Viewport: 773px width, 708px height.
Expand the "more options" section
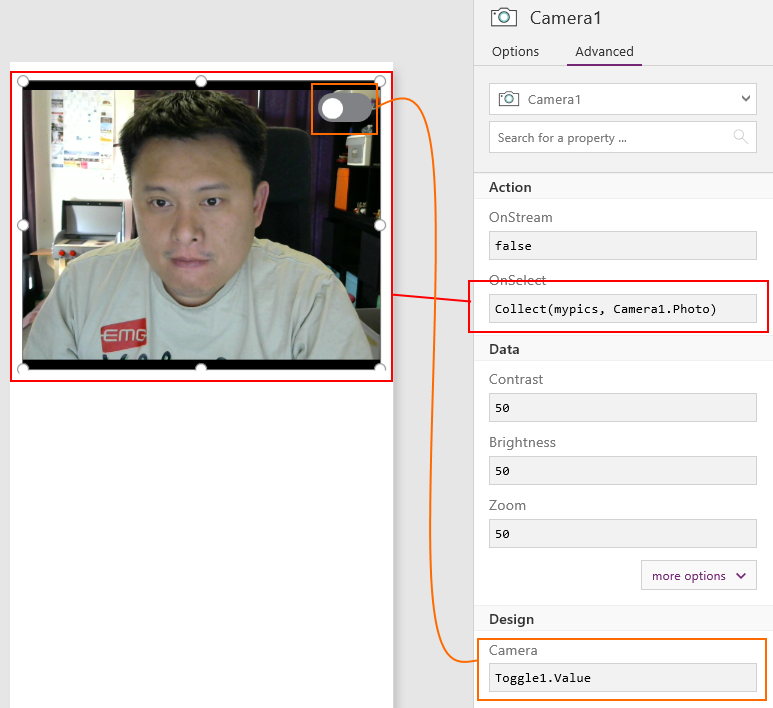698,576
